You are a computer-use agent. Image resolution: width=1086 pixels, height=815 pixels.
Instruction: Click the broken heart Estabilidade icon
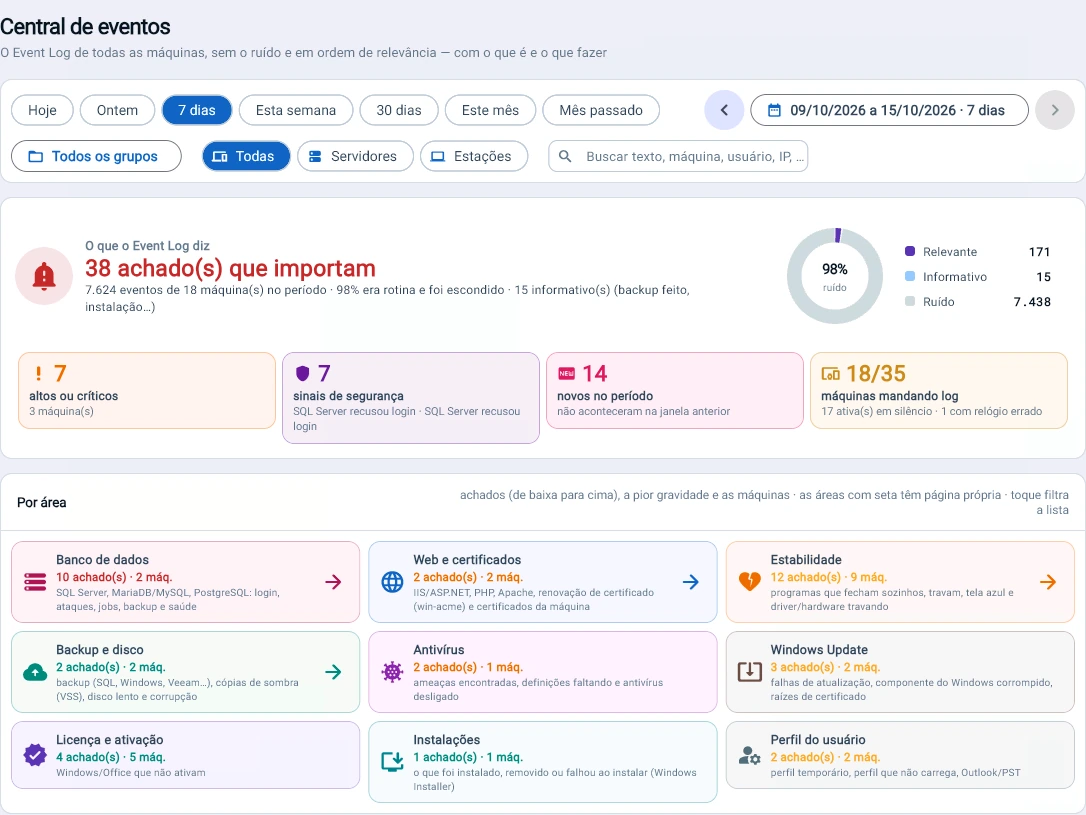[749, 582]
